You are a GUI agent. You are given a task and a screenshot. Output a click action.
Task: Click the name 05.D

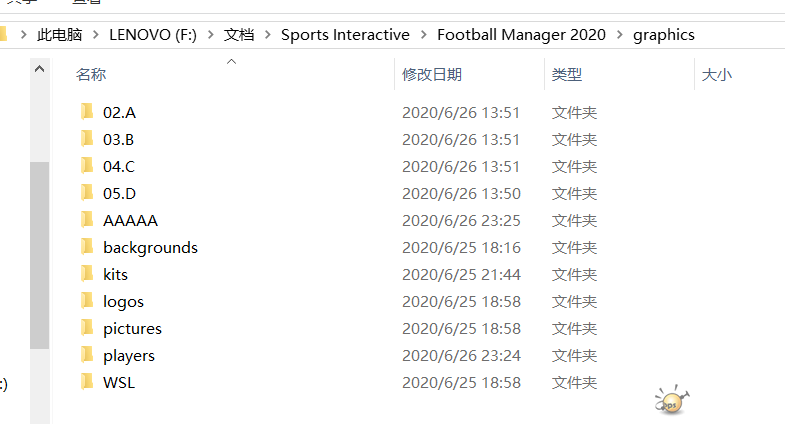point(119,194)
